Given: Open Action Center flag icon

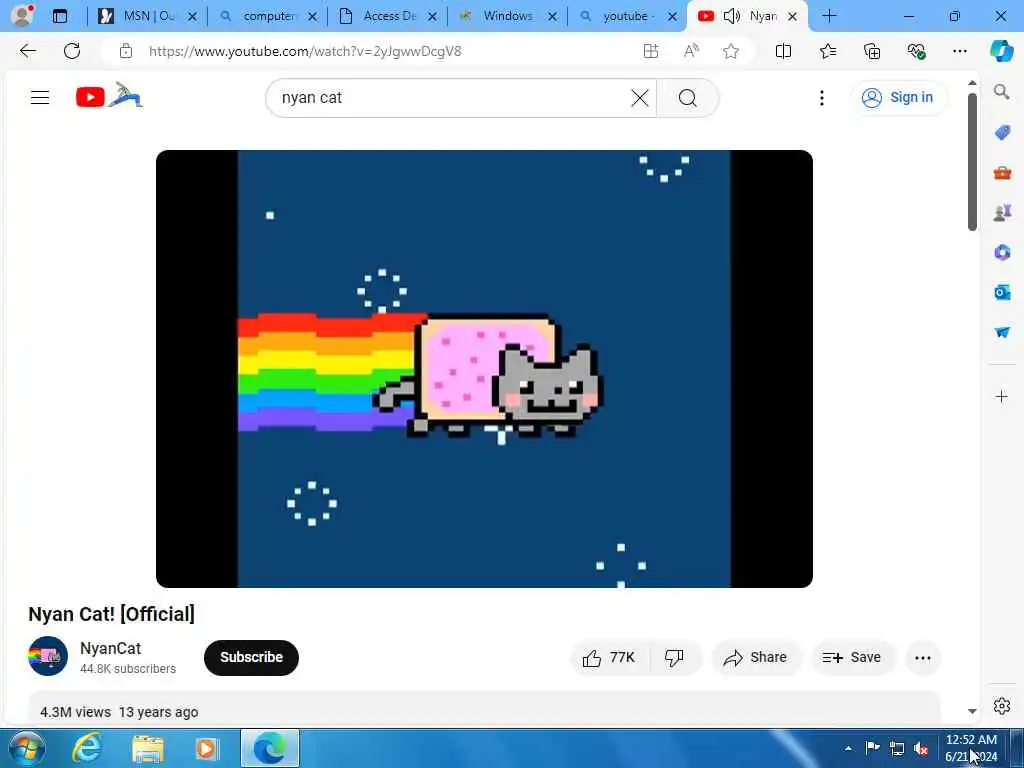Looking at the screenshot, I should point(872,748).
